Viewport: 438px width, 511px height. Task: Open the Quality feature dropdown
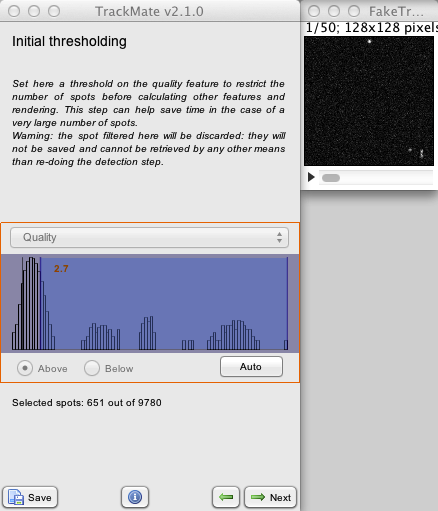click(x=149, y=237)
